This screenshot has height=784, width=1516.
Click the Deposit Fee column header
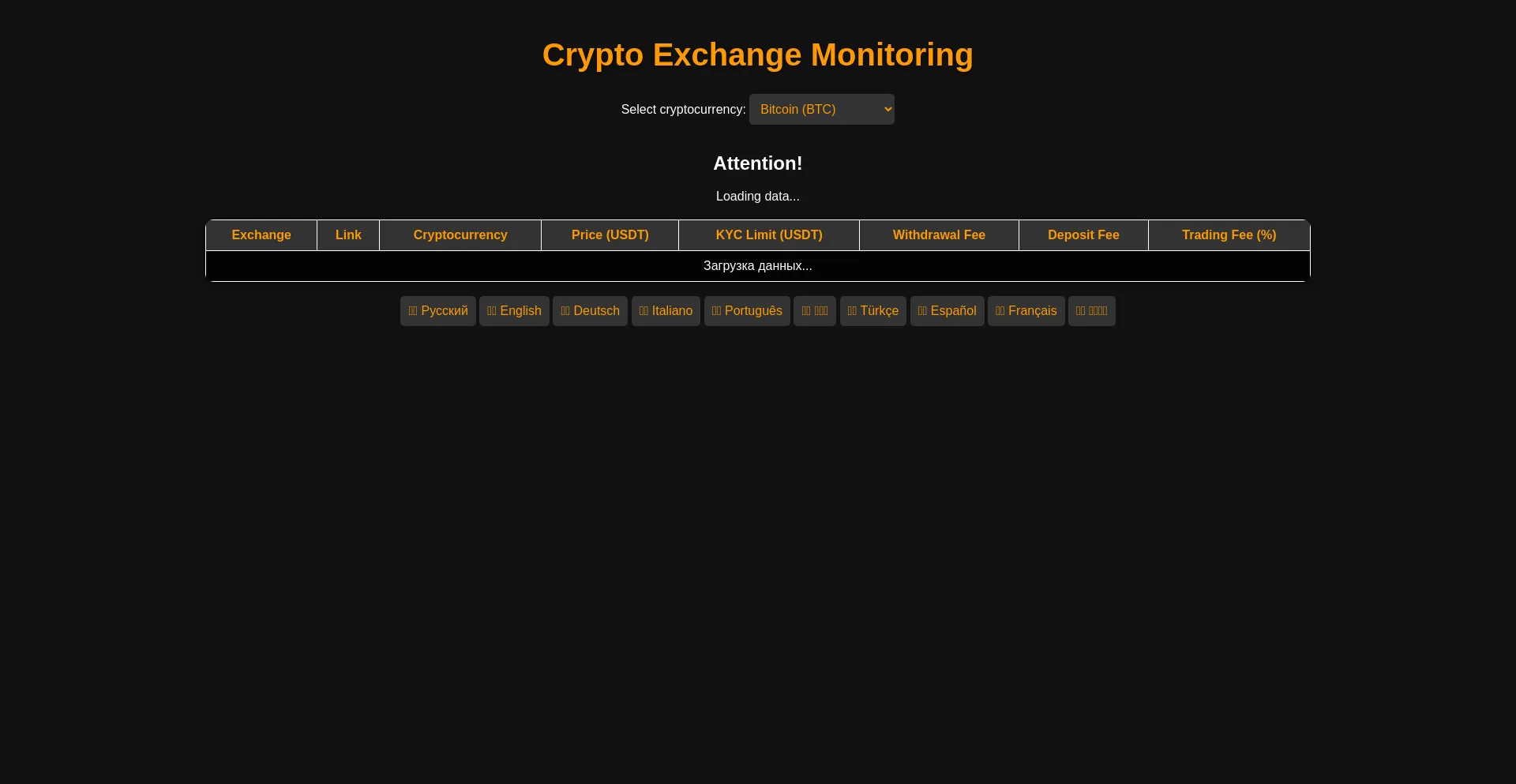(x=1083, y=234)
